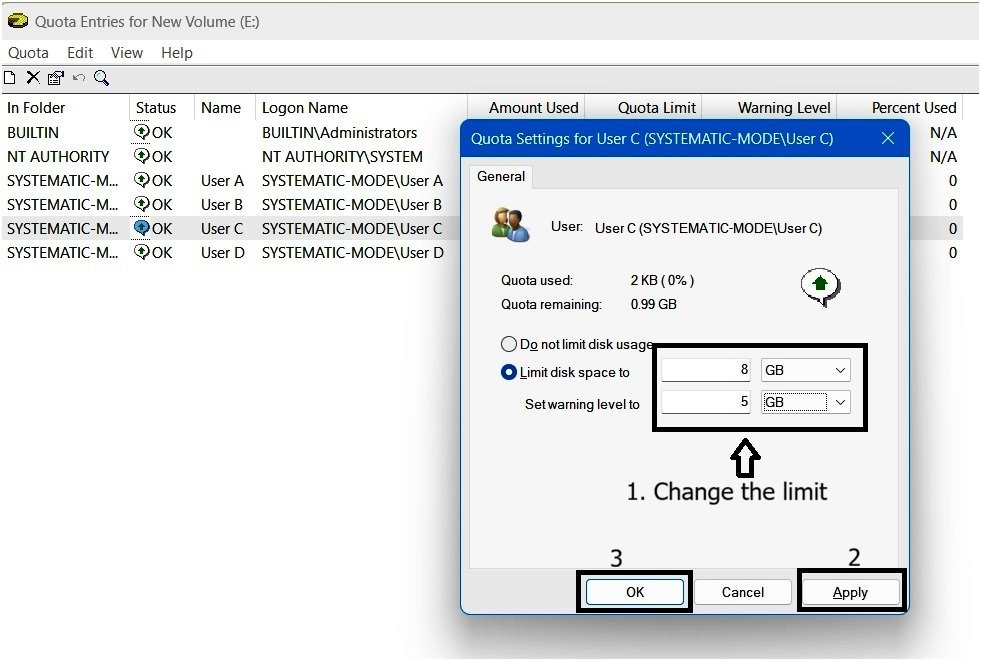Select the General tab
This screenshot has height=661, width=981.
(x=501, y=176)
